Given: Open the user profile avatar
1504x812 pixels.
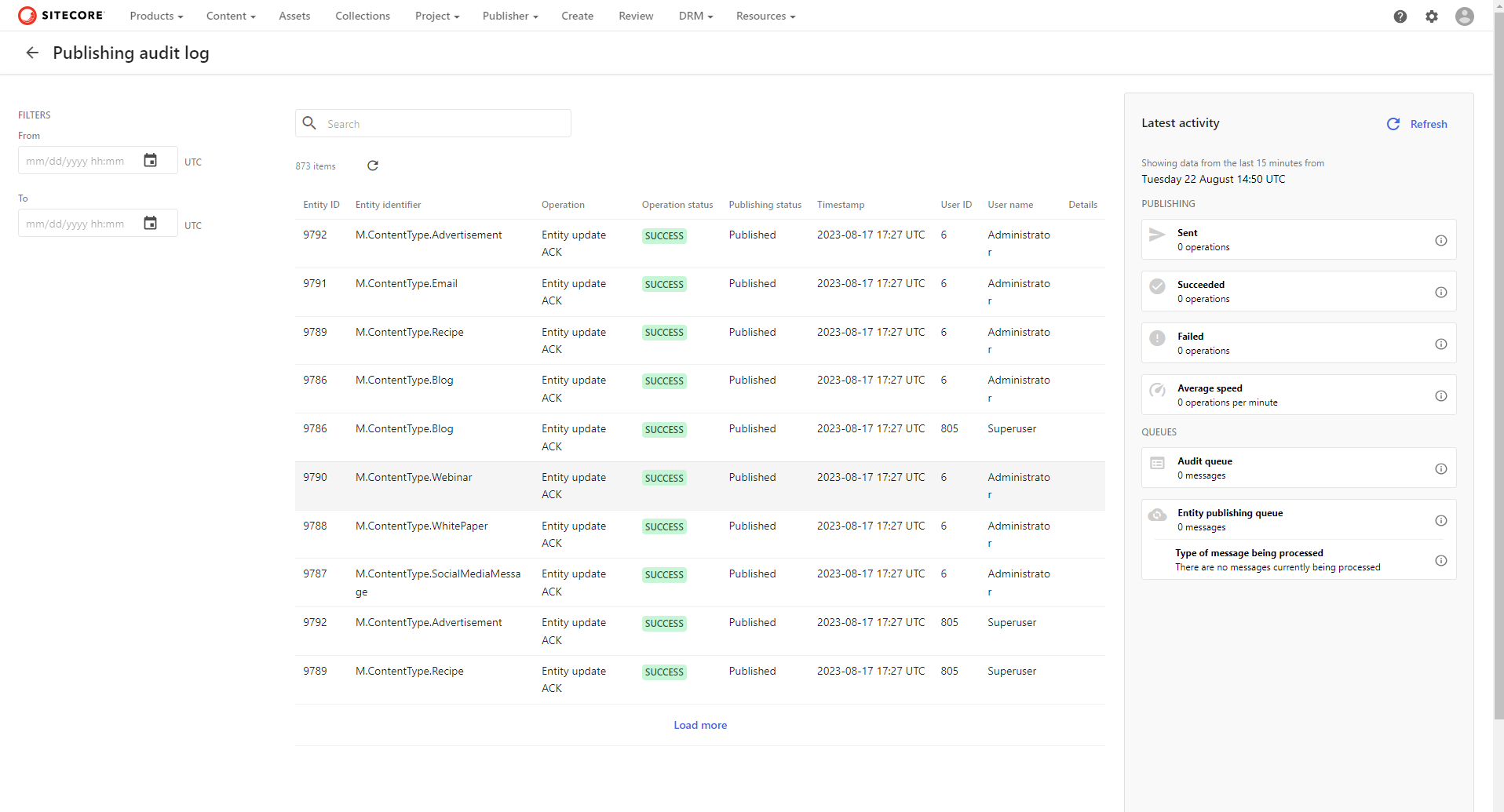Looking at the screenshot, I should pos(1465,16).
